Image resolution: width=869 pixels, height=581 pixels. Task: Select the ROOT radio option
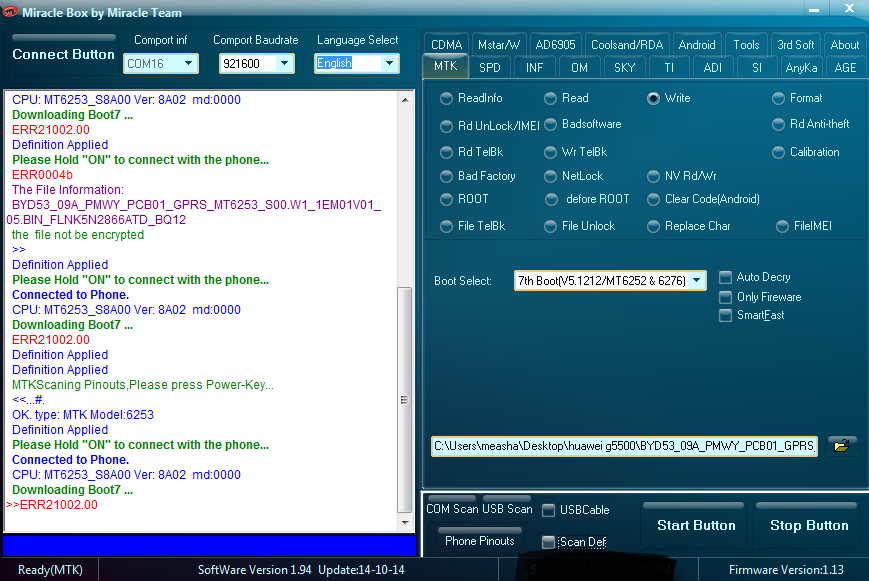tap(464, 199)
